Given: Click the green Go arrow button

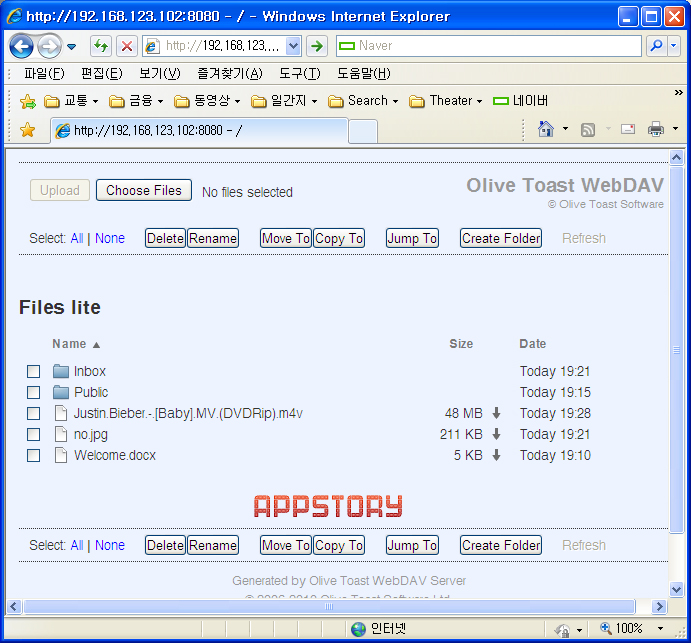Looking at the screenshot, I should 317,46.
